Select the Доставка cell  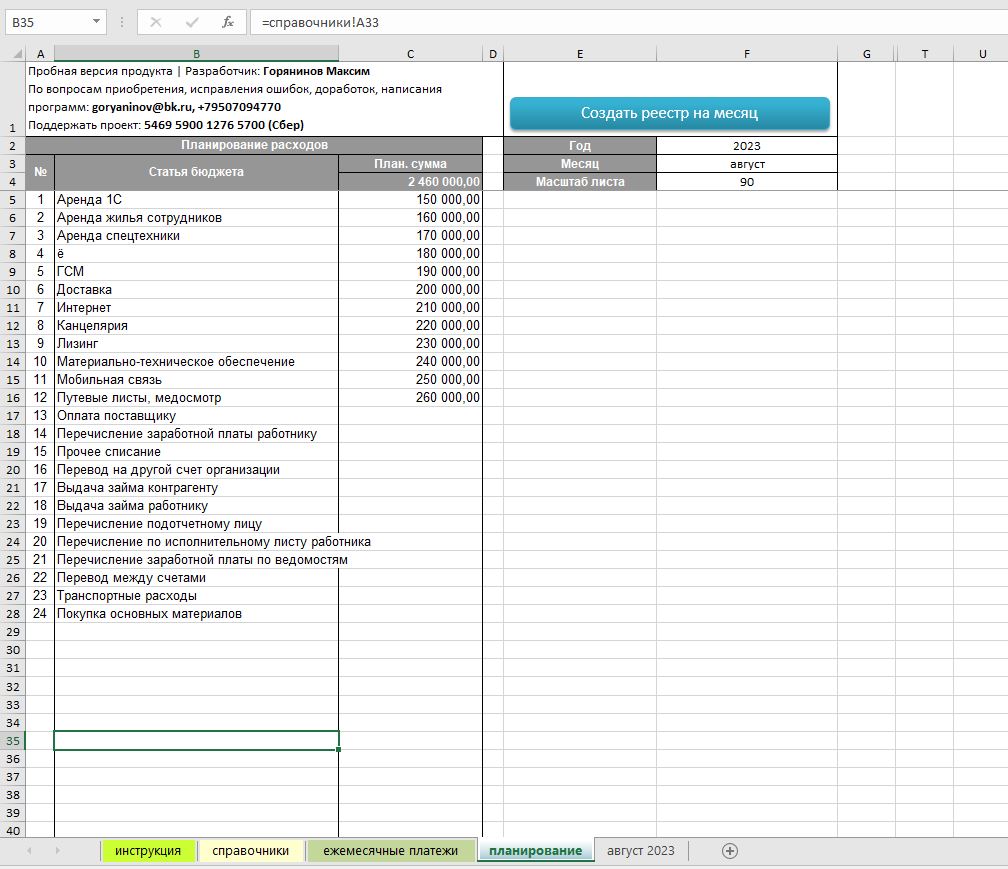pos(197,290)
